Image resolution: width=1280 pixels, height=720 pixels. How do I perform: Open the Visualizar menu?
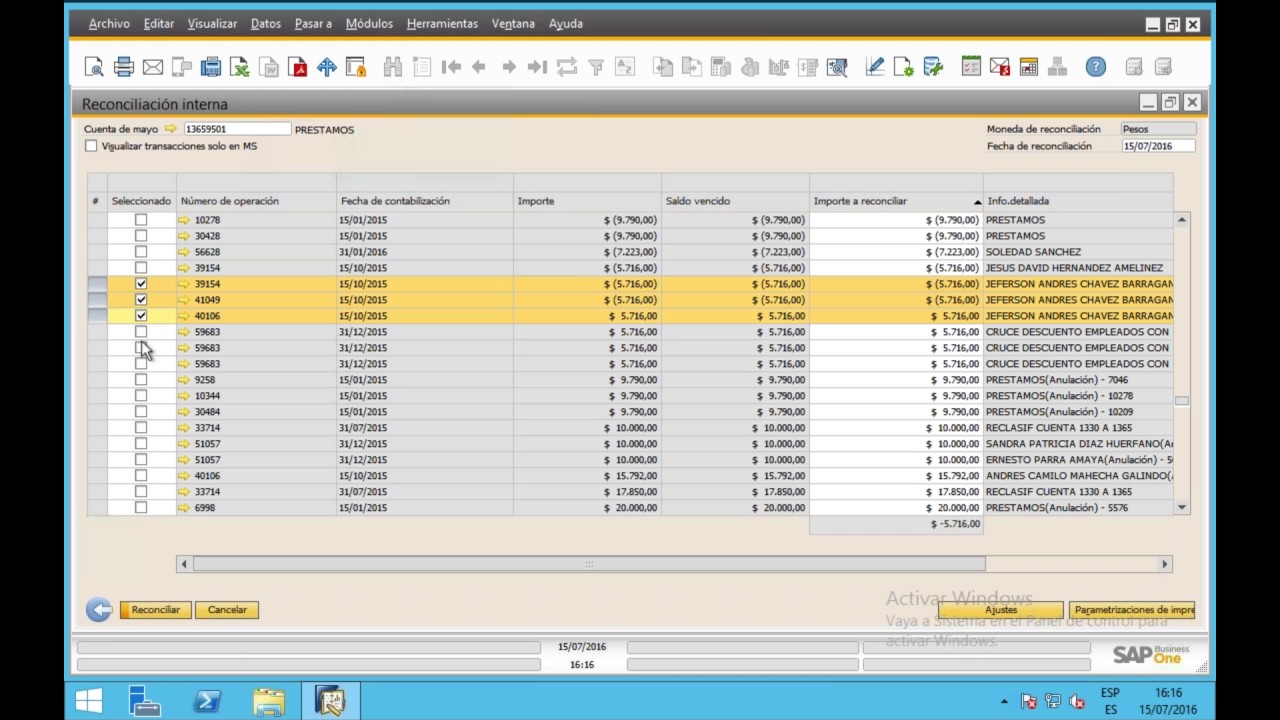(x=212, y=24)
